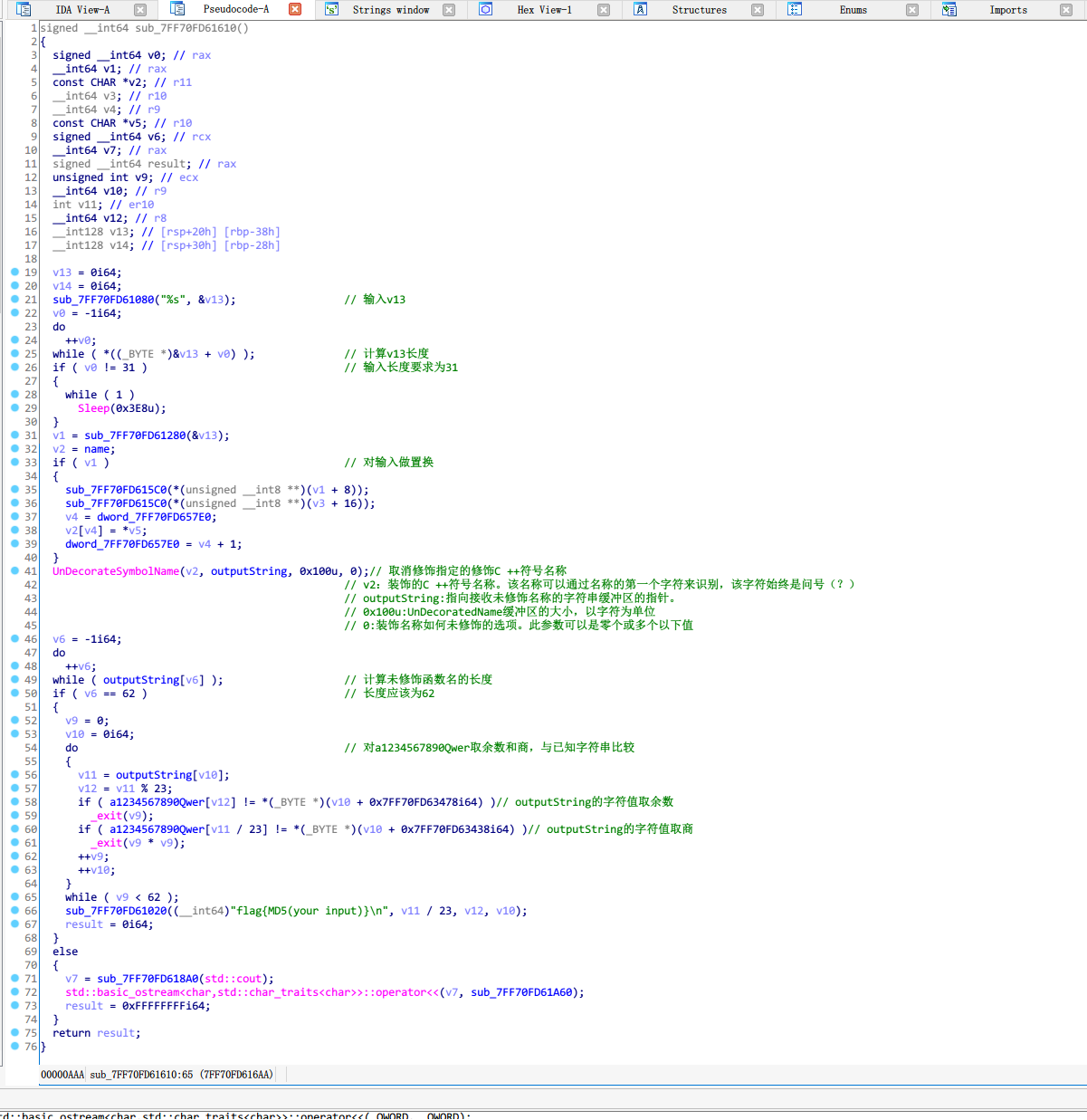
Task: Click status bar address 00000AAA
Action: [x=62, y=1075]
